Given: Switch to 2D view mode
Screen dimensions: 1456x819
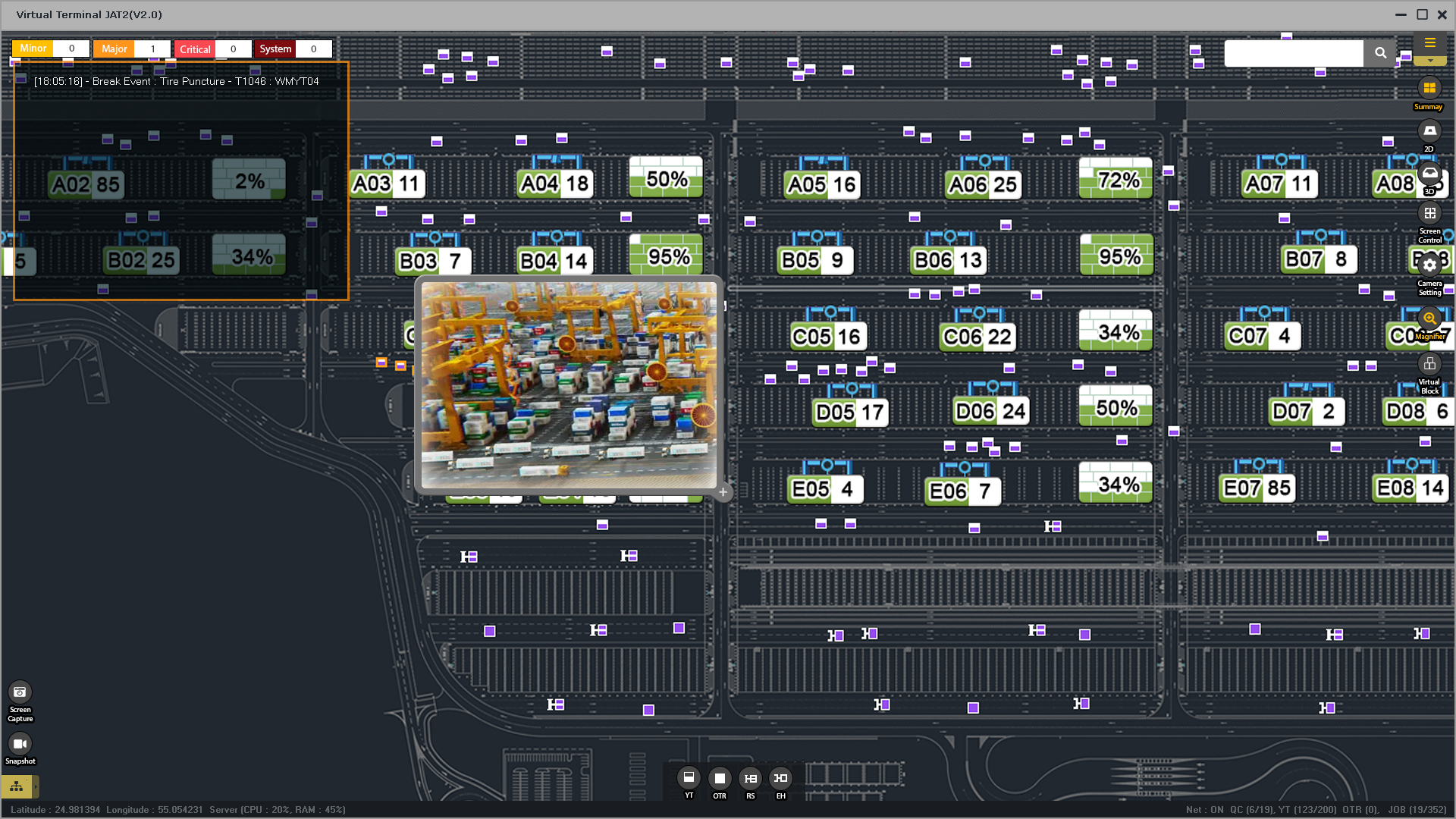Looking at the screenshot, I should 1429,131.
